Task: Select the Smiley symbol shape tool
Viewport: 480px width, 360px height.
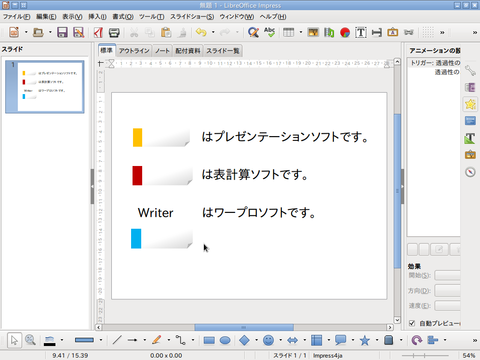Action: point(268,340)
